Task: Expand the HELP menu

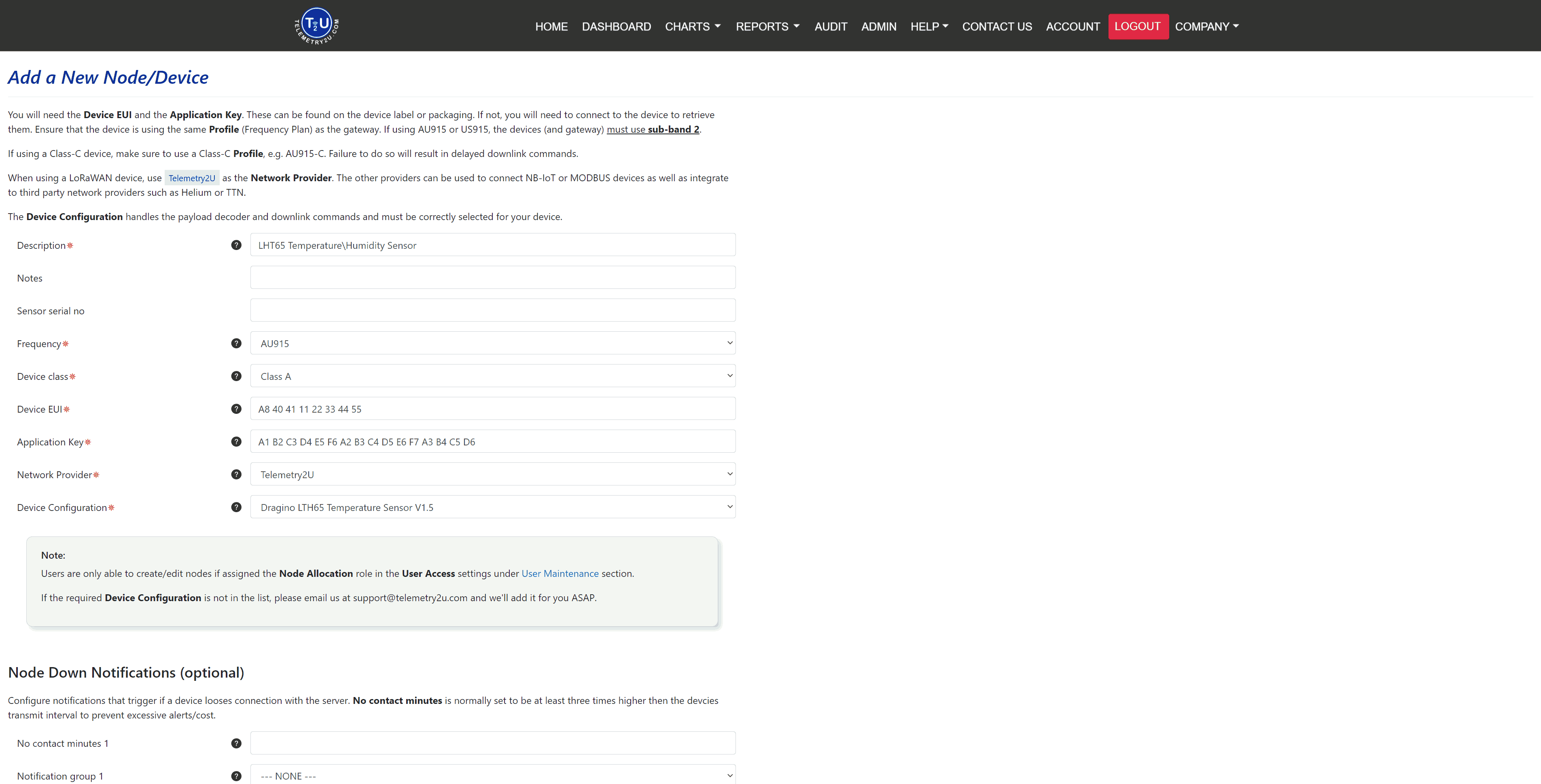Action: [x=929, y=26]
